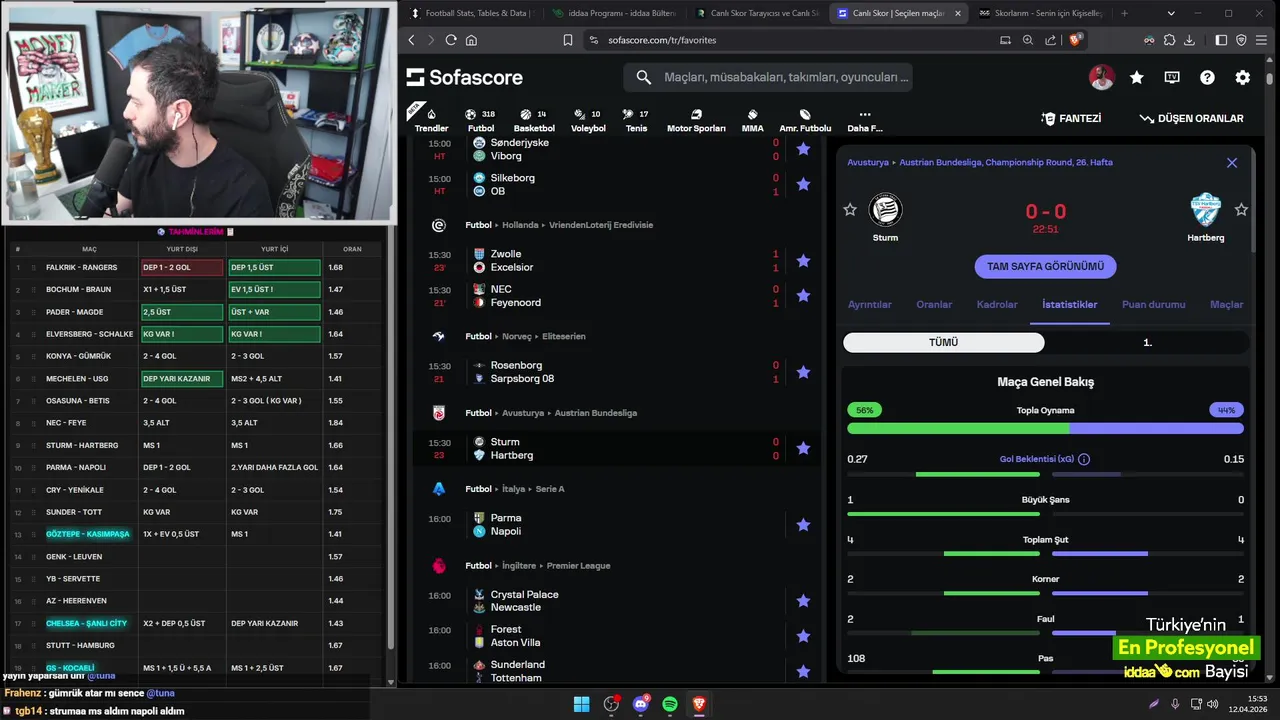
Task: Toggle favorite star for Zwolle - Excelsior
Action: point(803,261)
